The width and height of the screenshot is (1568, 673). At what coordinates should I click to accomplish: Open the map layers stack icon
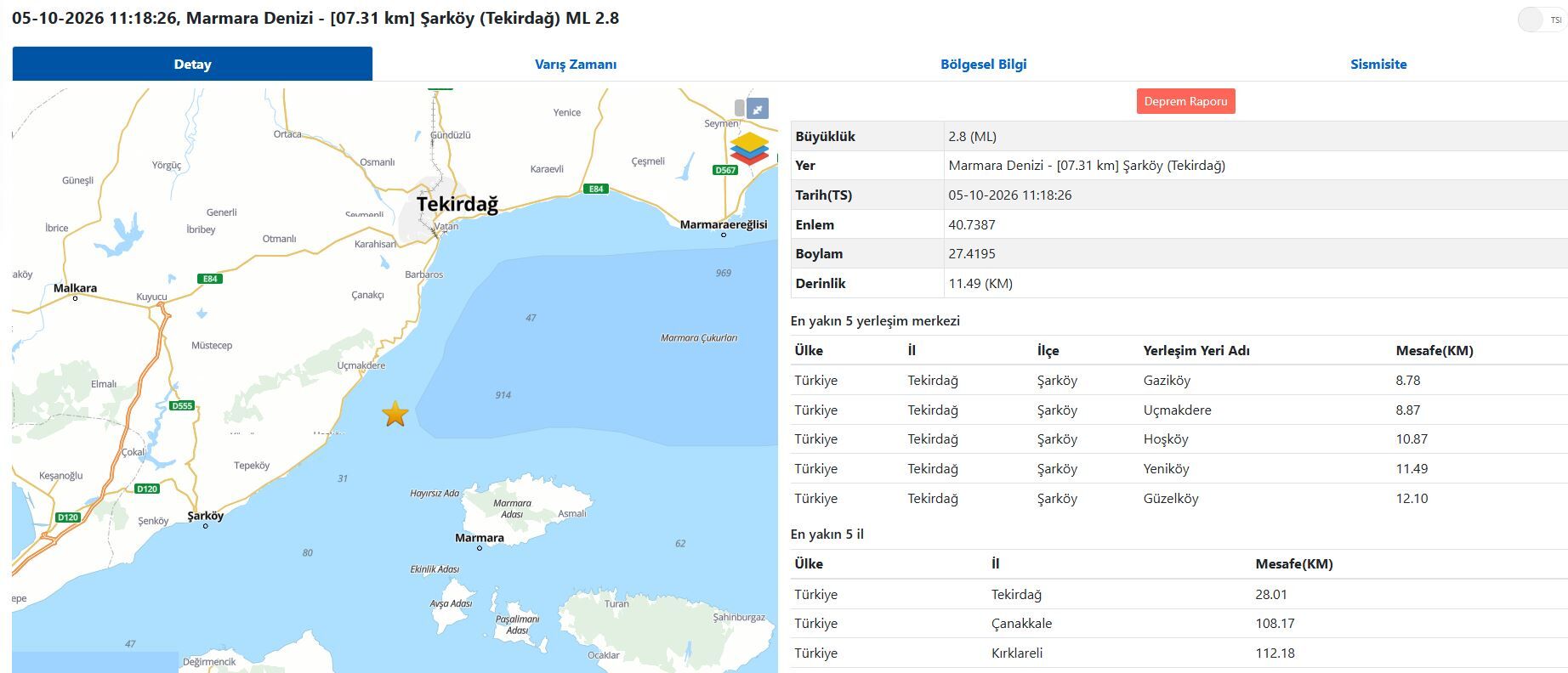749,149
